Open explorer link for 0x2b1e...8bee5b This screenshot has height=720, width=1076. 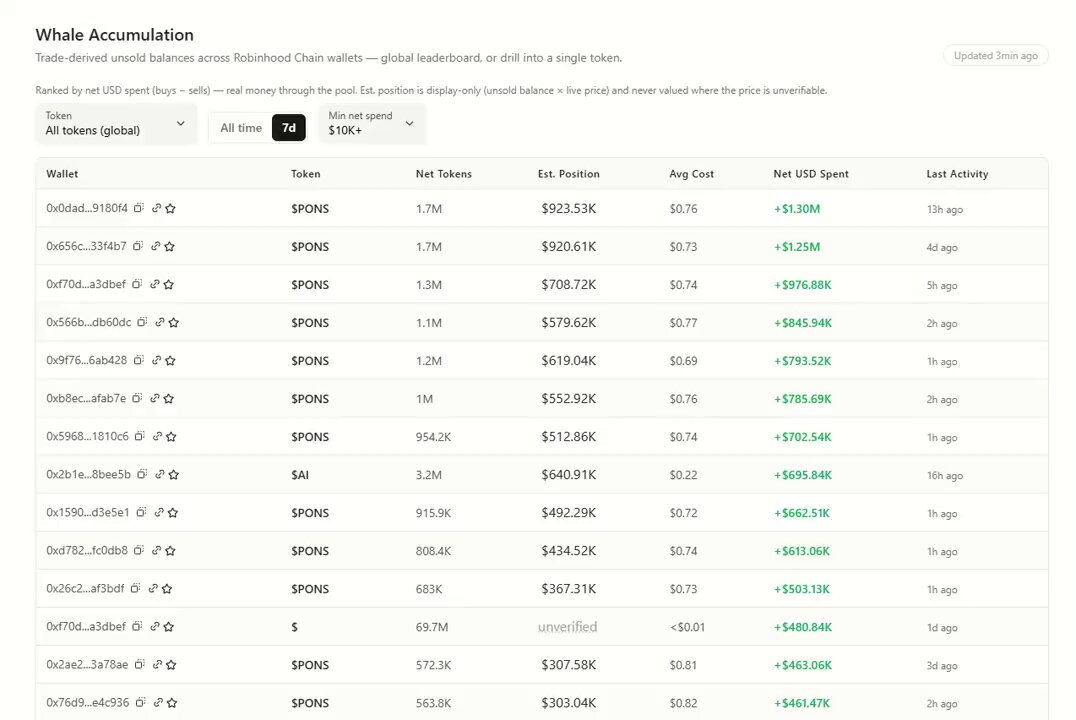(x=160, y=474)
